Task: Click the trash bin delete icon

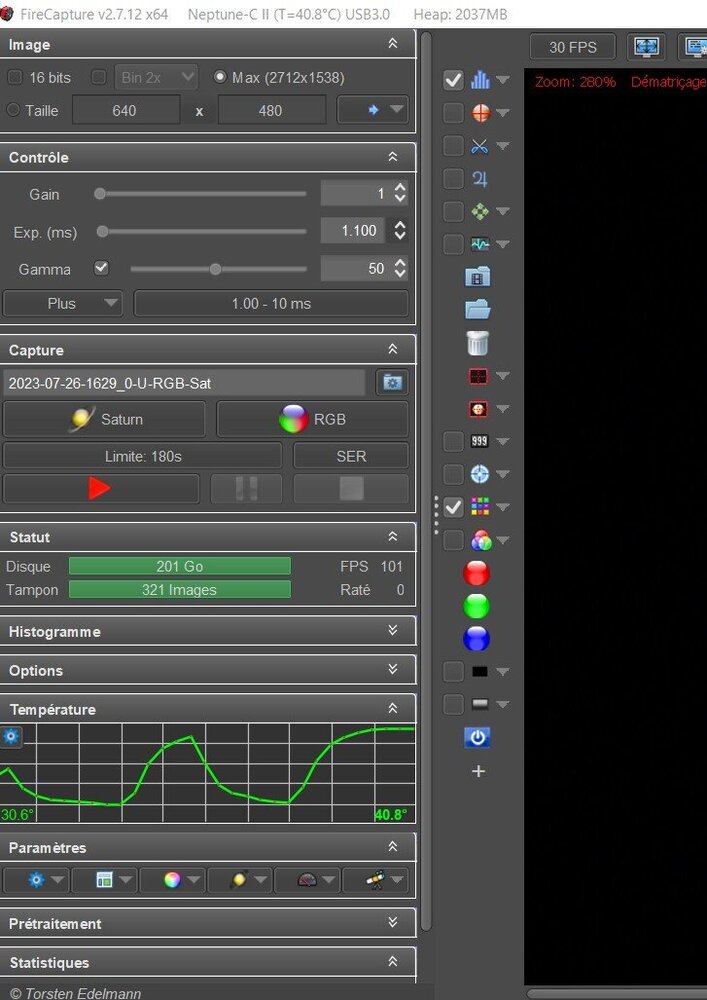Action: coord(478,343)
